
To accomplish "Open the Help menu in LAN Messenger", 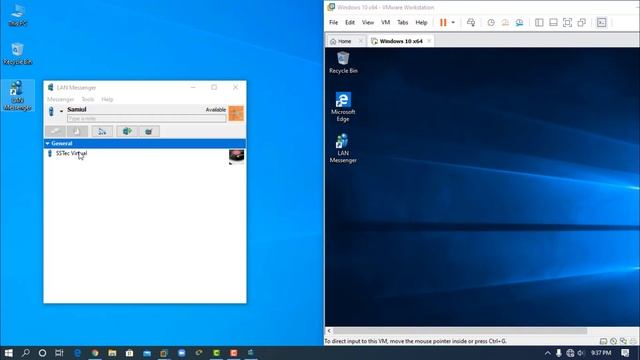I will (x=107, y=99).
